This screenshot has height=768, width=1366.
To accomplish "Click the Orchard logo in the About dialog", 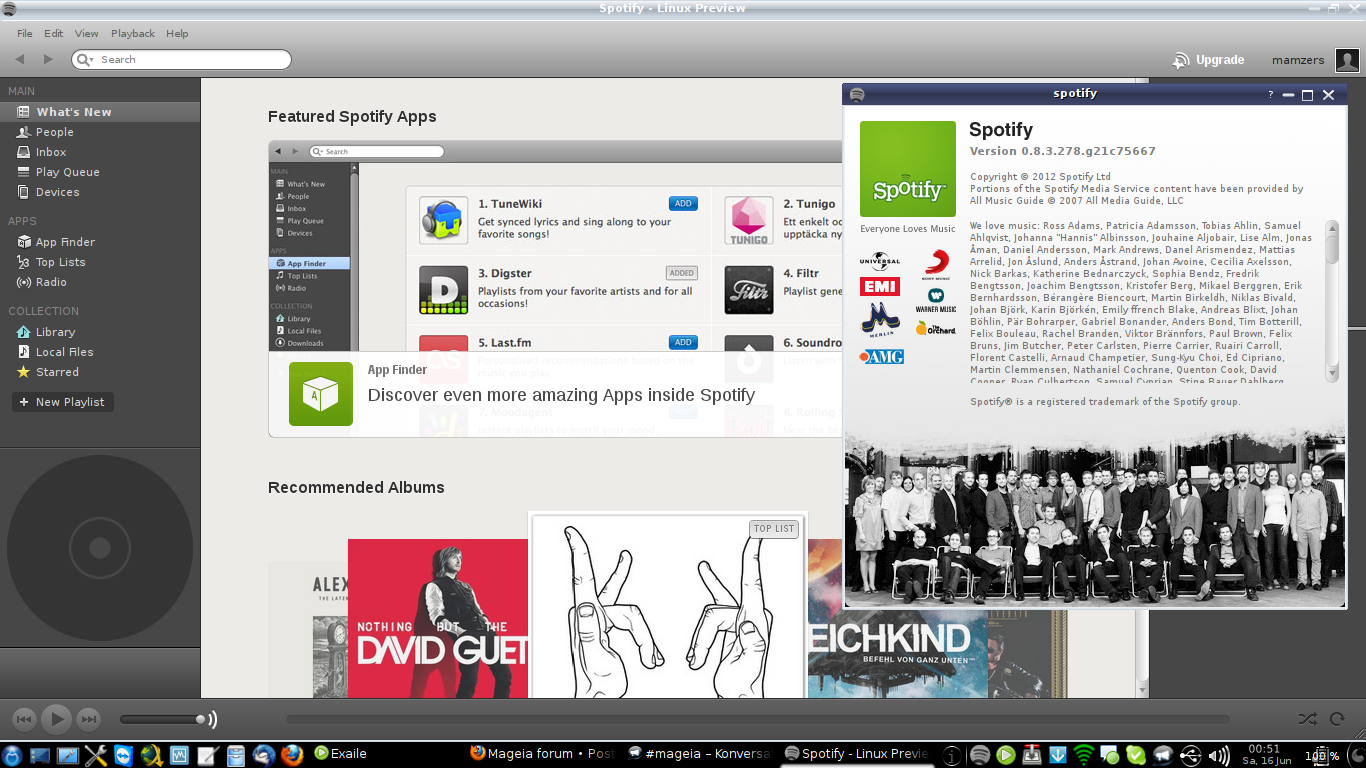I will click(936, 327).
